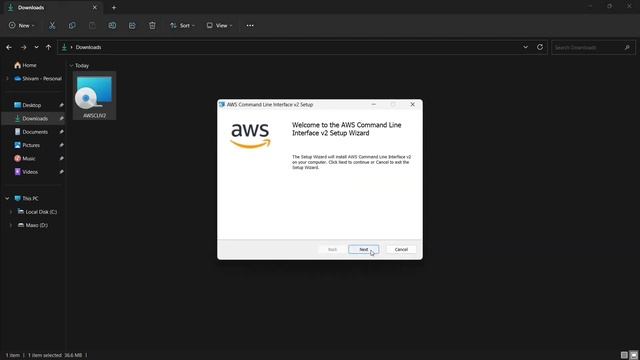Open recent locations chevron
Screen dimensions: 640x360
[36, 47]
